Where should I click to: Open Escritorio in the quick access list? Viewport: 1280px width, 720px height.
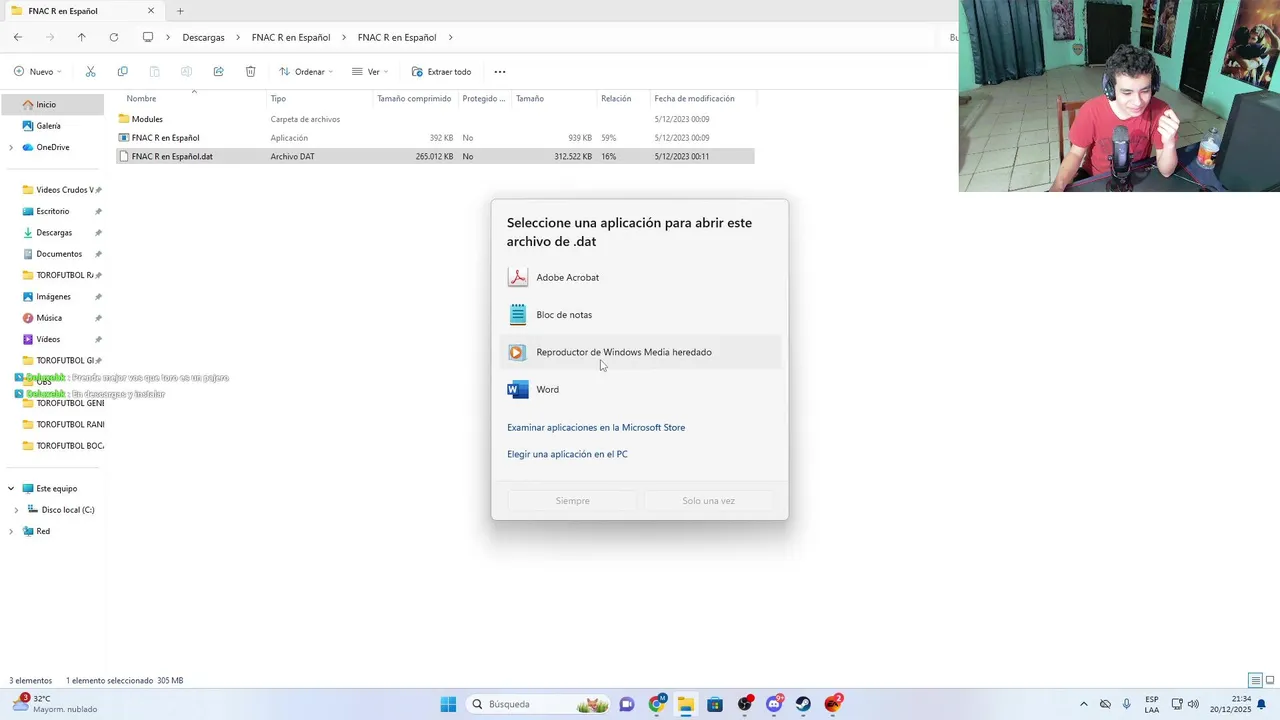pos(52,211)
